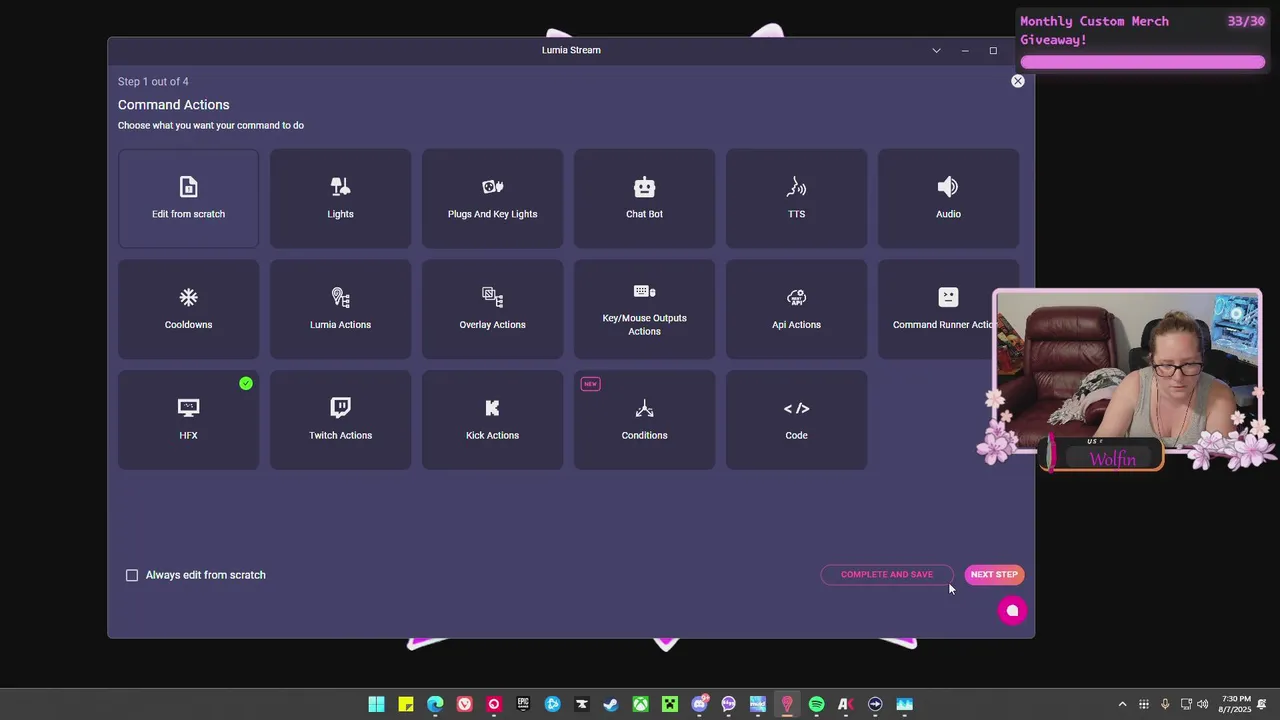Launch Microsoft Edge from the taskbar
1280x720 pixels.
point(435,704)
